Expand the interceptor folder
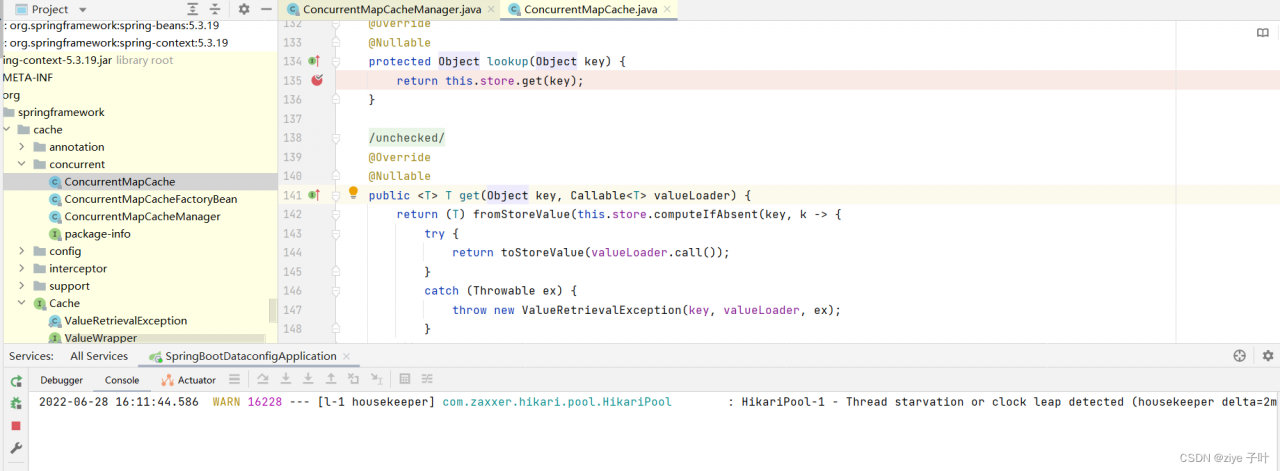The width and height of the screenshot is (1280, 471). click(22, 268)
